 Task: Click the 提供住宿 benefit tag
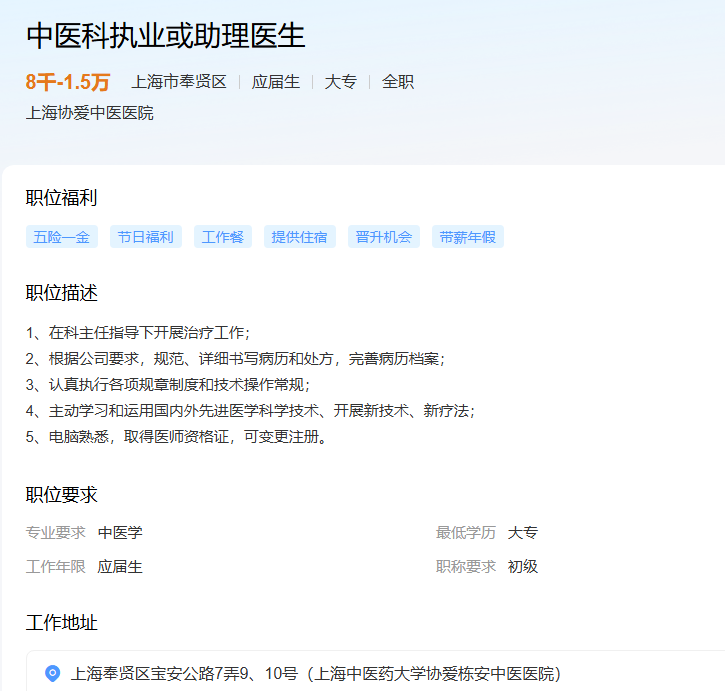pos(300,237)
